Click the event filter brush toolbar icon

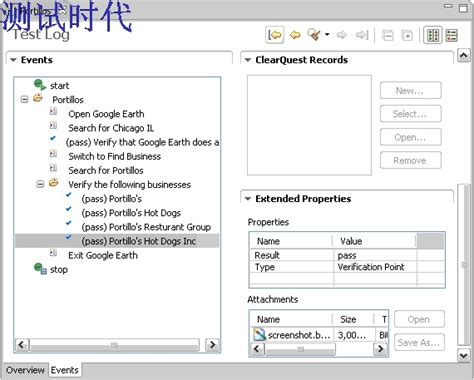314,35
